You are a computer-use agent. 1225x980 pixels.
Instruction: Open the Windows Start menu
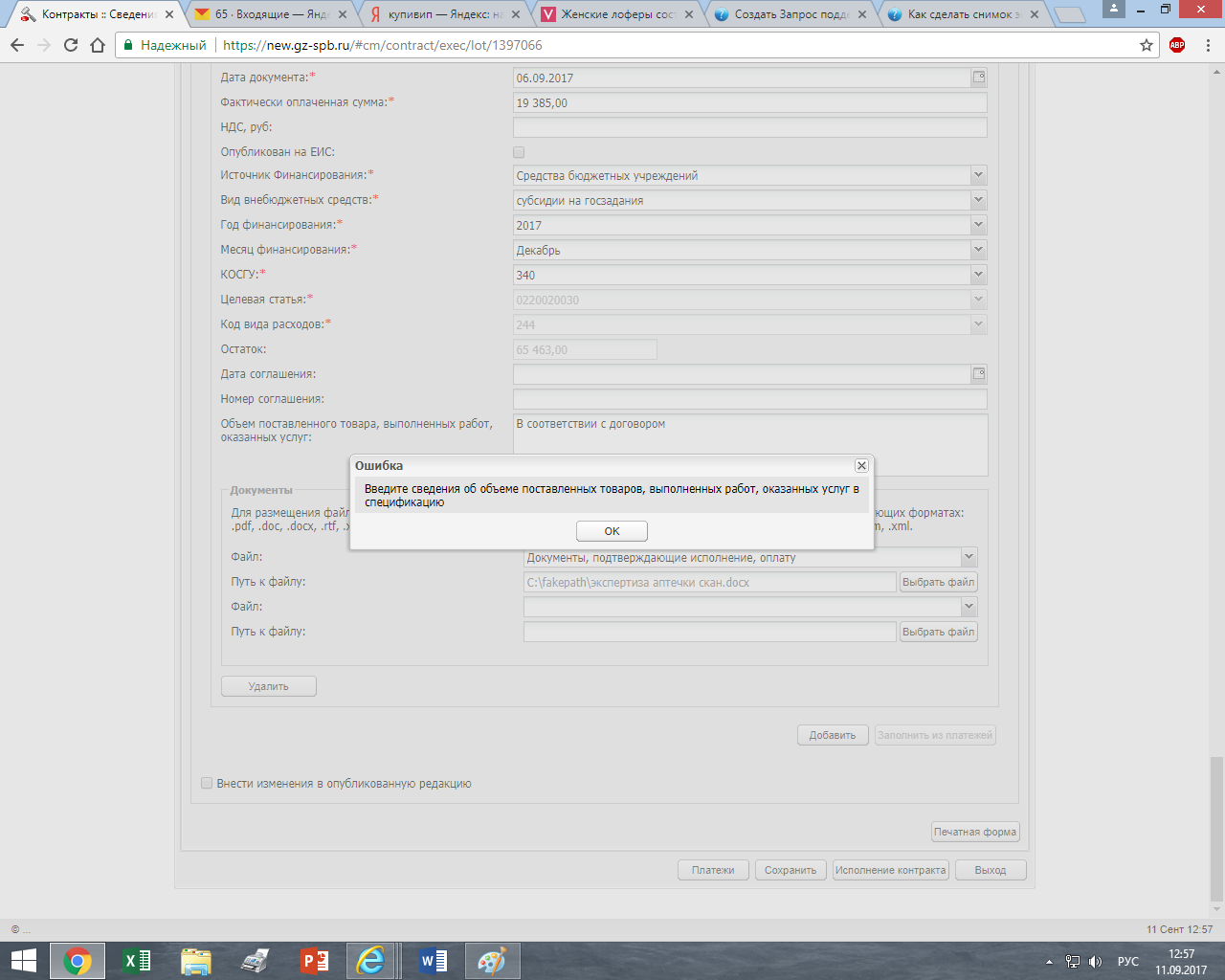point(23,961)
